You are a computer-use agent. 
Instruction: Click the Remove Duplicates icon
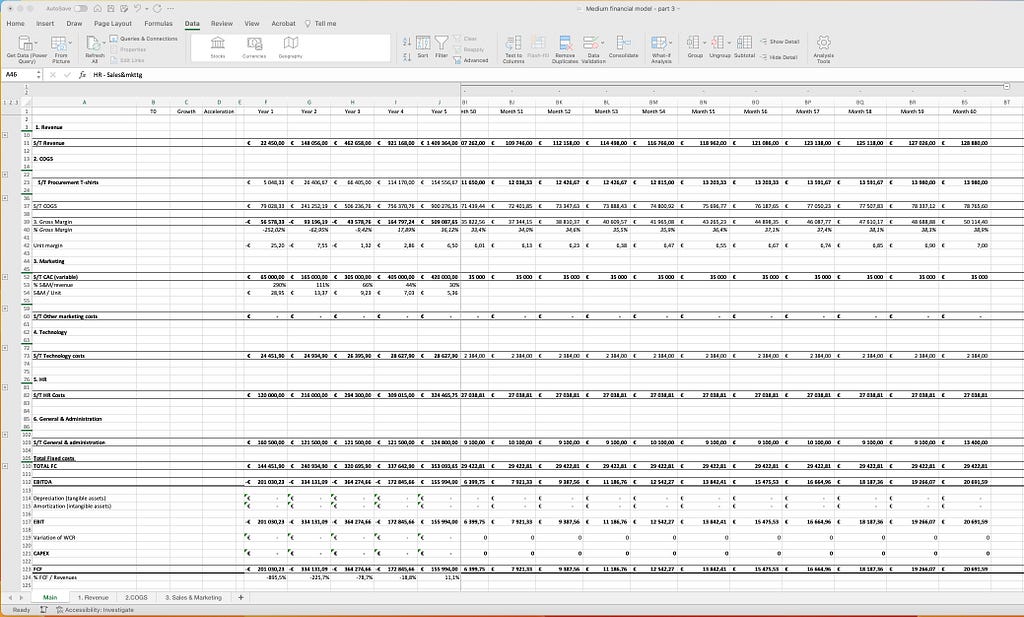coord(566,43)
